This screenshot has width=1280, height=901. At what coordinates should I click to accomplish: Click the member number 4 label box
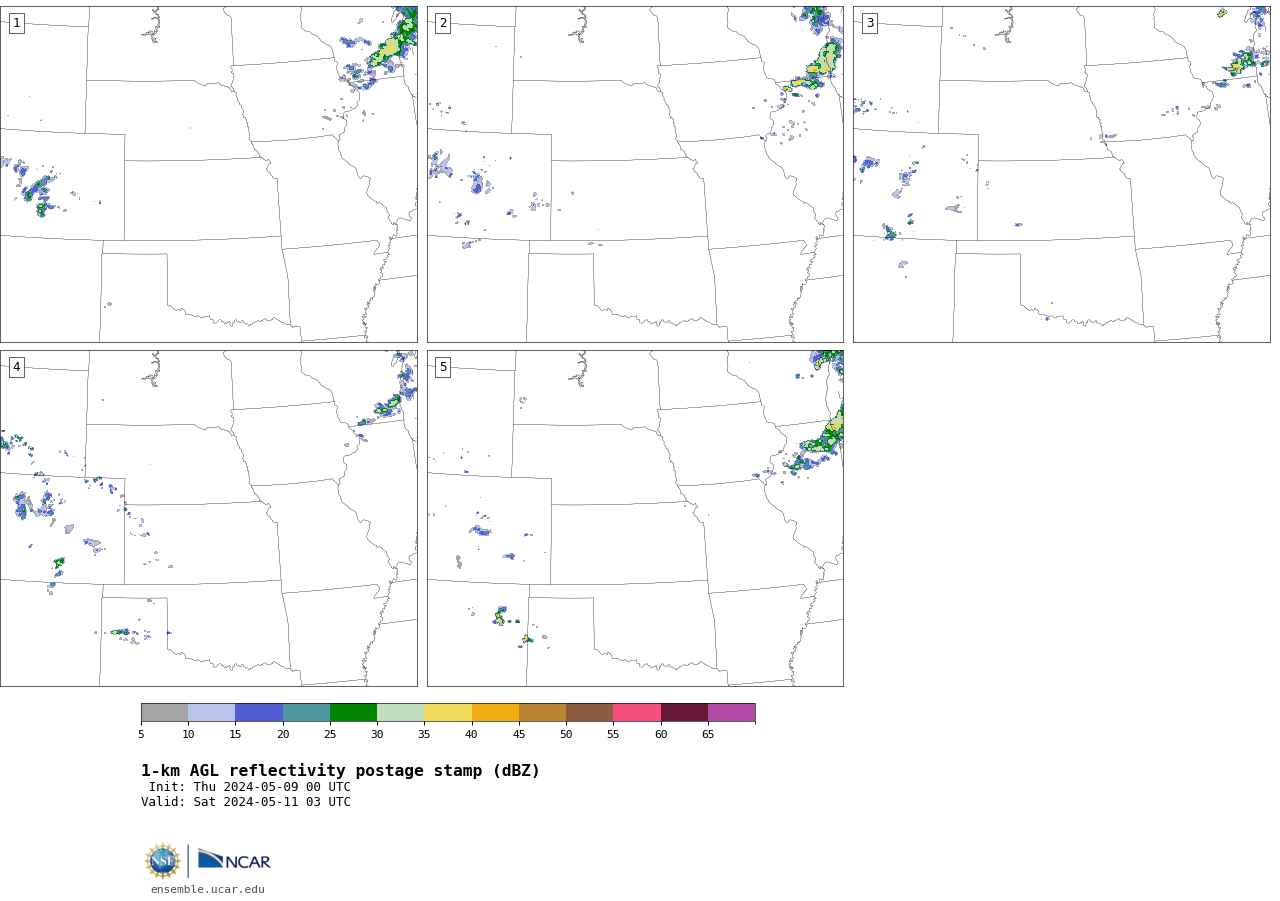[x=16, y=367]
